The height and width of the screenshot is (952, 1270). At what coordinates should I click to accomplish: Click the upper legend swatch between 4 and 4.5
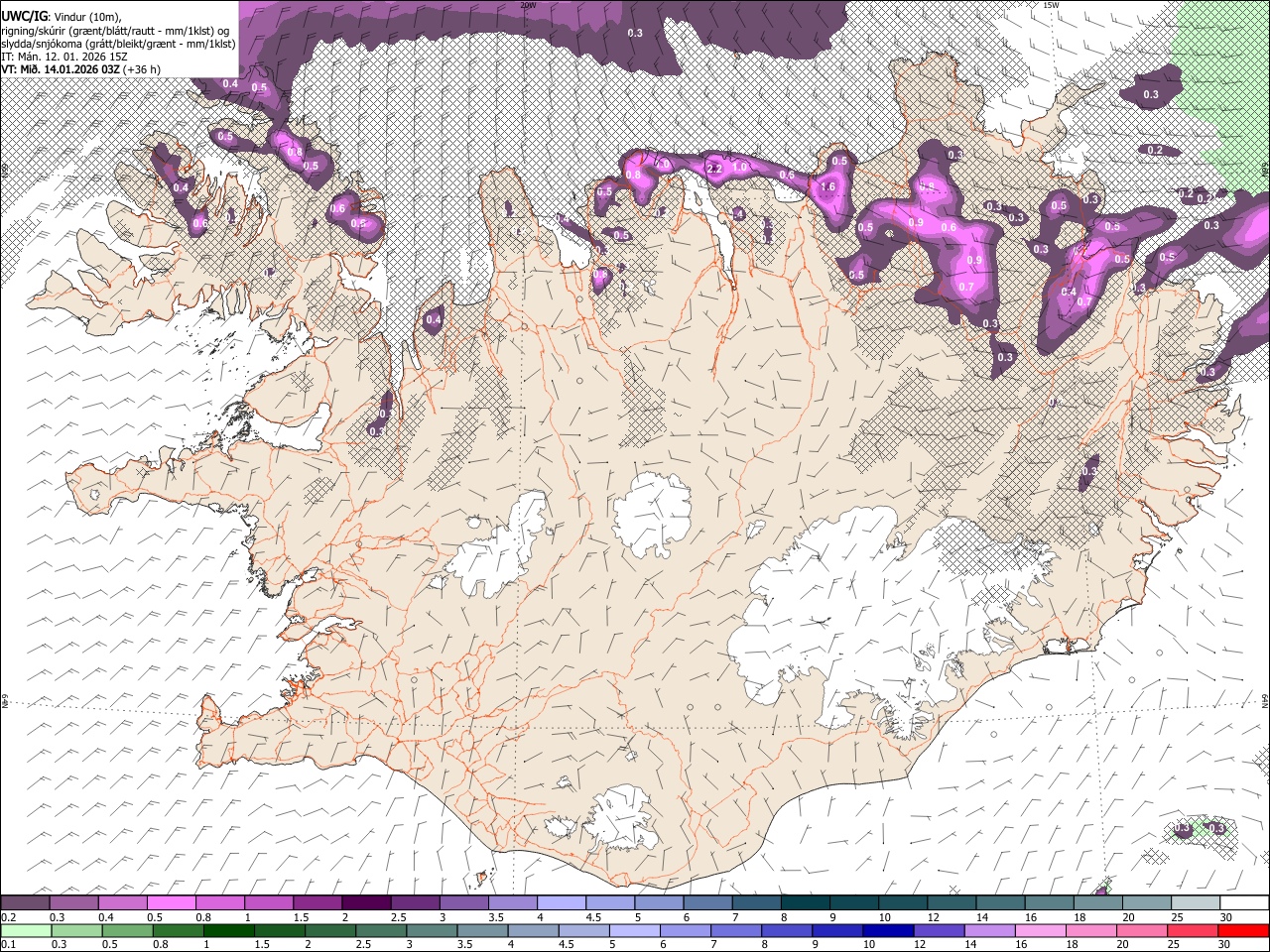click(561, 902)
